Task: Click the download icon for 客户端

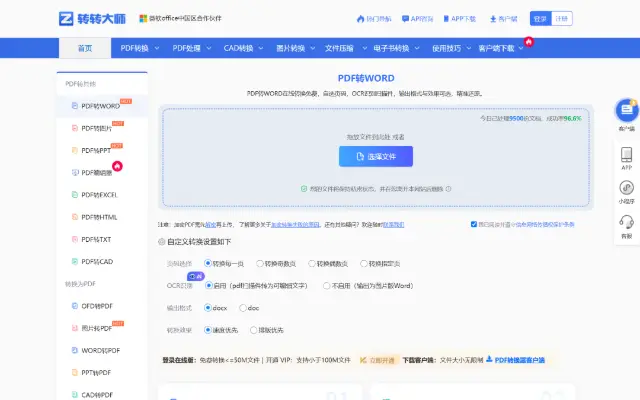Action: pyautogui.click(x=493, y=19)
